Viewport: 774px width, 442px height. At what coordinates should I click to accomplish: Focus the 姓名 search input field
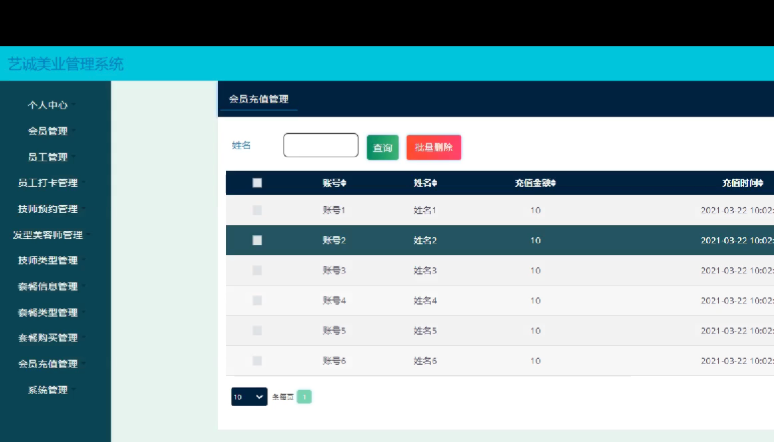[320, 146]
